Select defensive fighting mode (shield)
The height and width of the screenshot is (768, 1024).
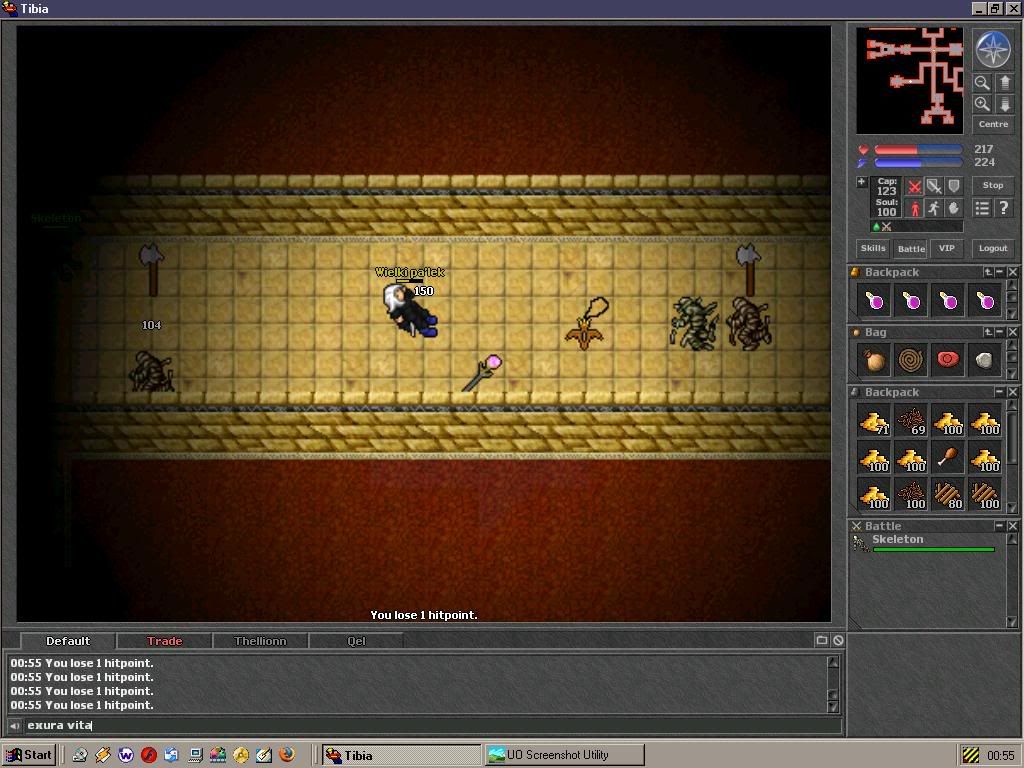[953, 187]
